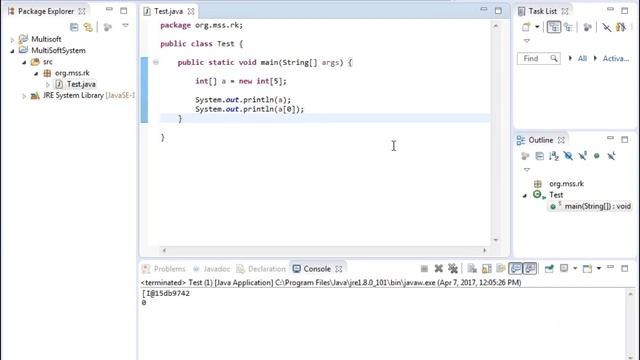Viewport: 640px width, 360px height.
Task: Click Remove Launch icon in Console
Action: coord(439,269)
